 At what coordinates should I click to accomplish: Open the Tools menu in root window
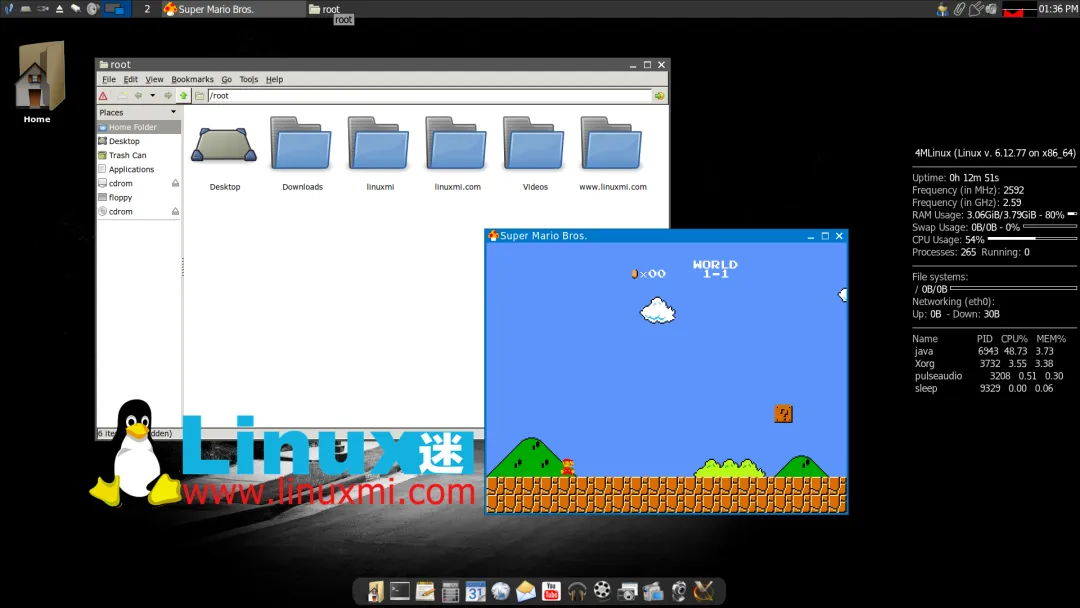(249, 79)
